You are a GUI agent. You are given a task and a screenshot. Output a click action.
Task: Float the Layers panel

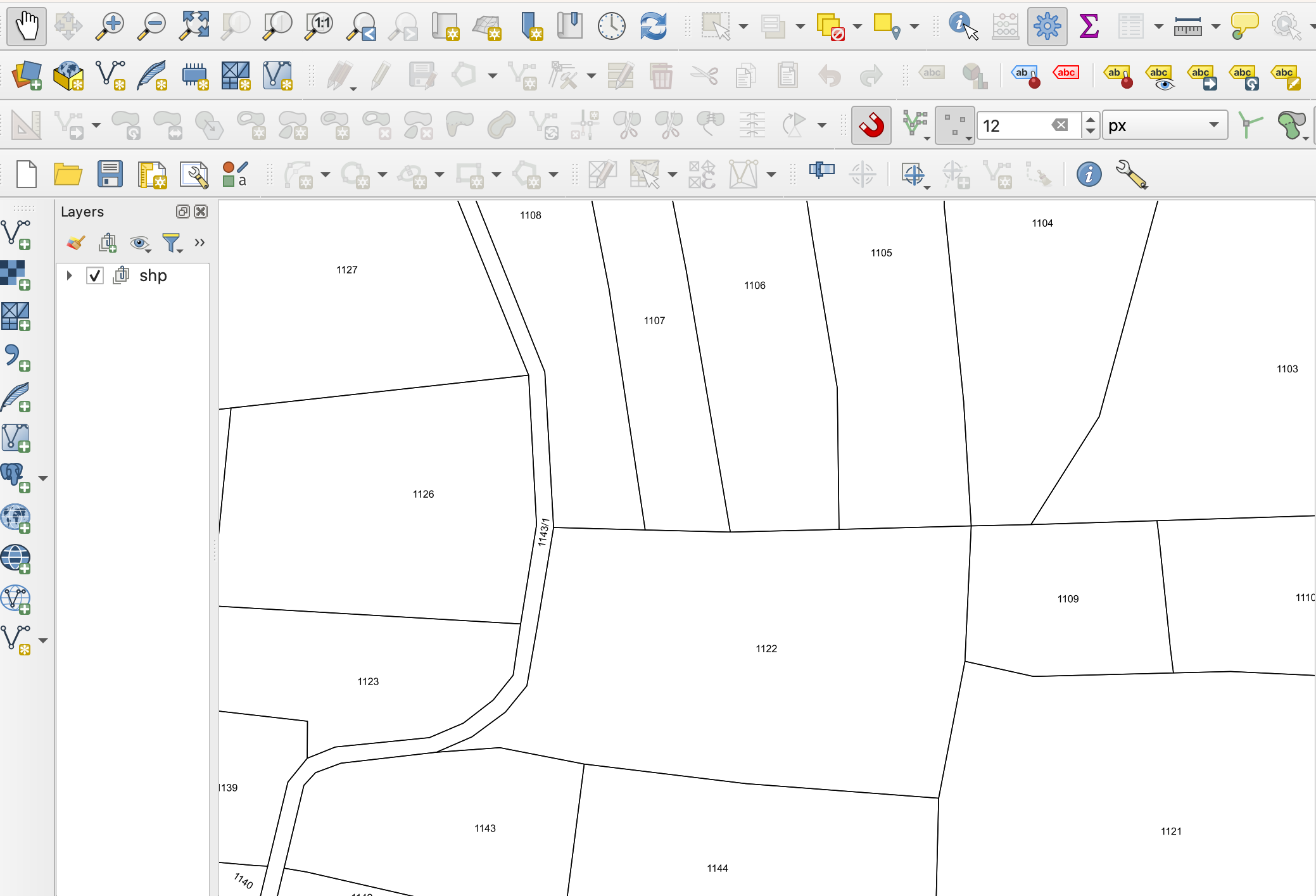click(182, 211)
